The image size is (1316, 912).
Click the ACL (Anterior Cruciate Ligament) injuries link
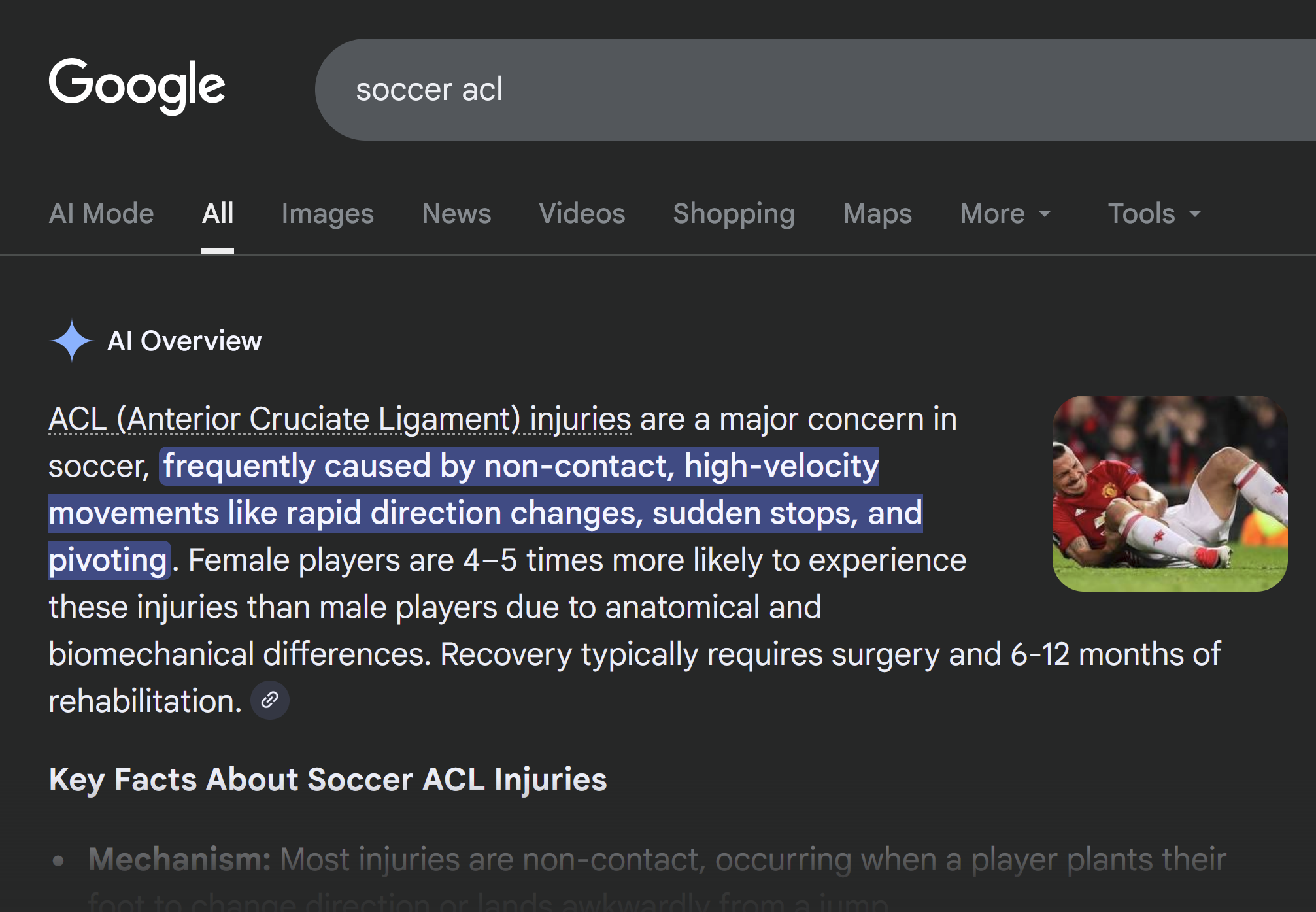pyautogui.click(x=340, y=419)
